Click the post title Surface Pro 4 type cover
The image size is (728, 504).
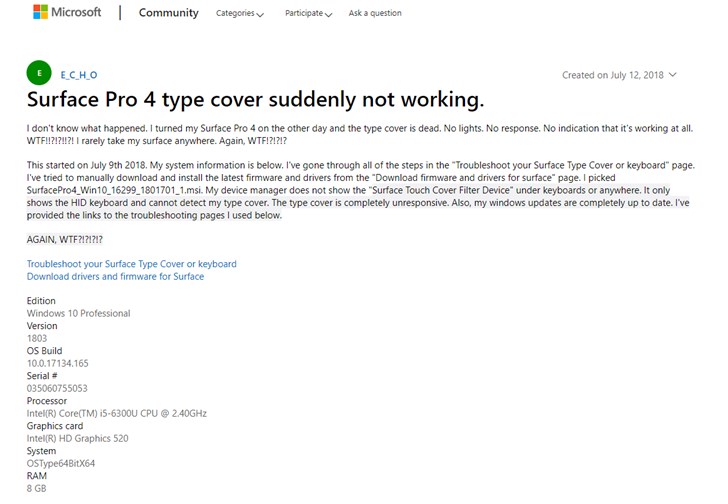tap(255, 99)
